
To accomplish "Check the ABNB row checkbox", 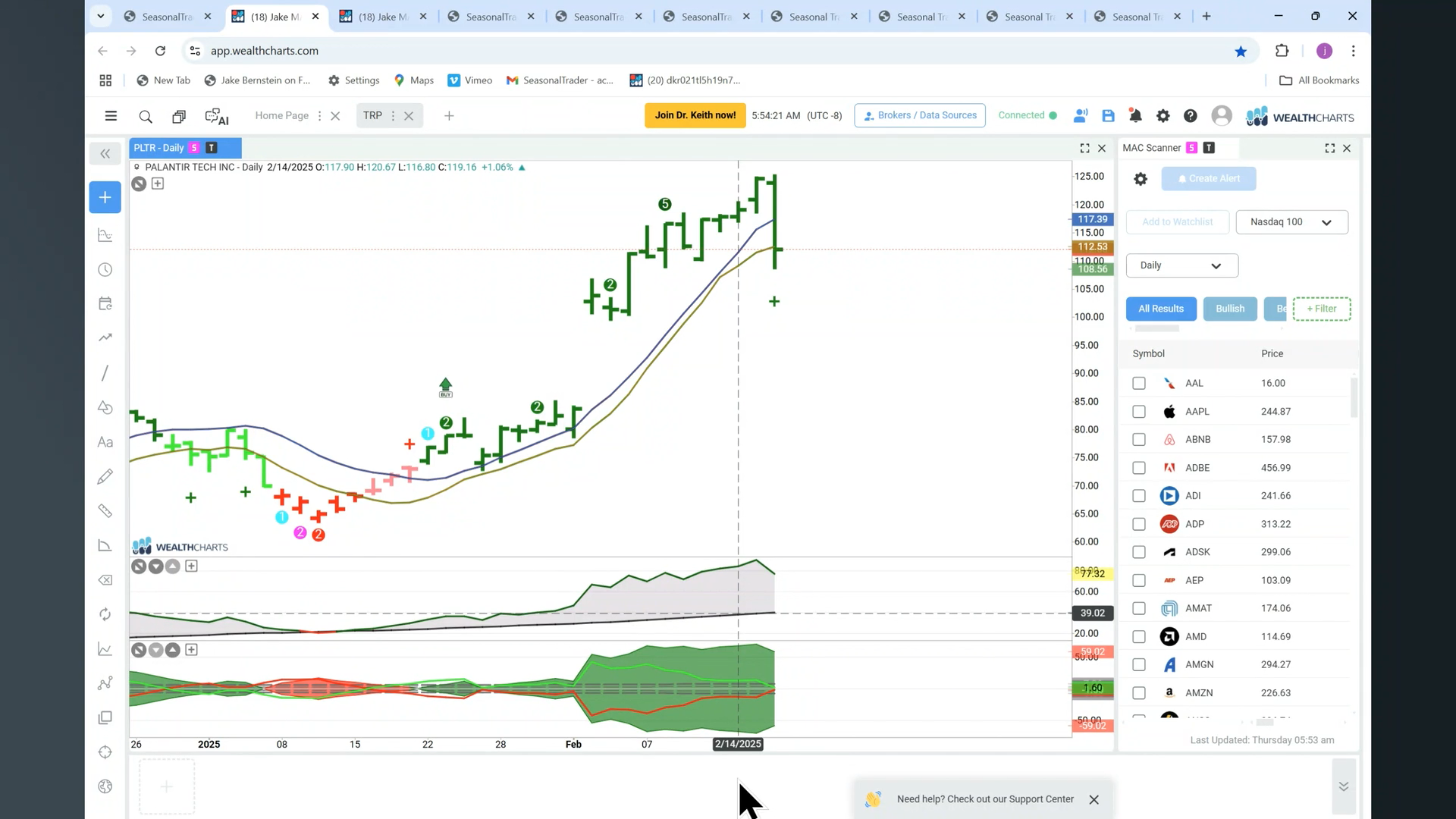I will (1139, 440).
